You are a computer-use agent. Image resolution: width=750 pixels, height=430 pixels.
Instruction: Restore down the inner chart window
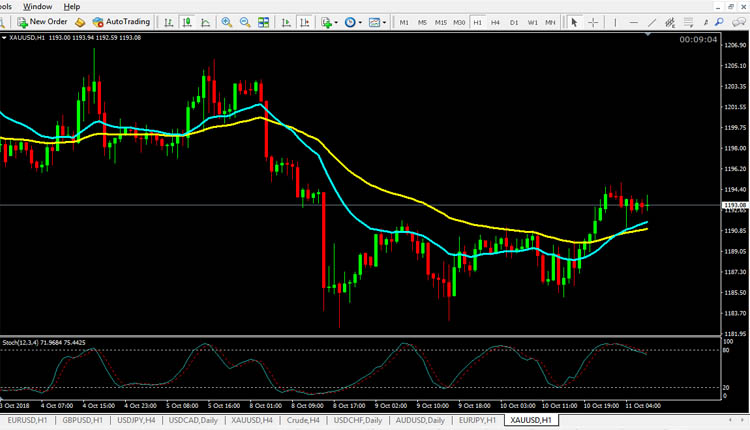point(730,7)
